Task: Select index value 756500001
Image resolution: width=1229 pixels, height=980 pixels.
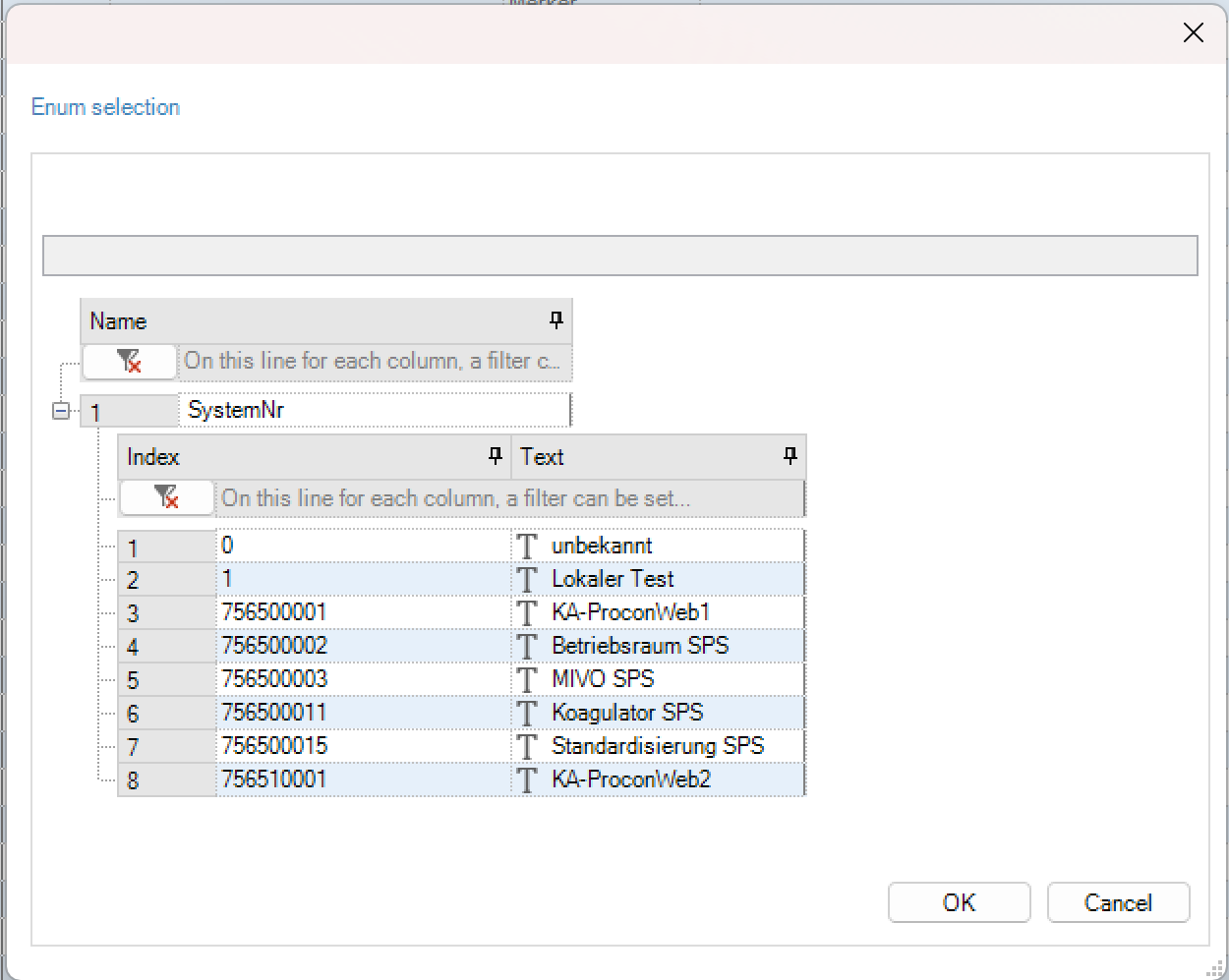Action: [x=363, y=612]
